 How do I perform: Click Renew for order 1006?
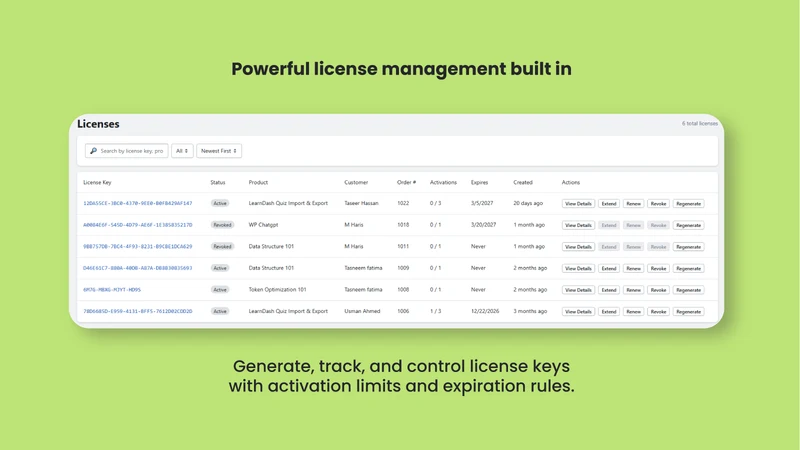[633, 312]
